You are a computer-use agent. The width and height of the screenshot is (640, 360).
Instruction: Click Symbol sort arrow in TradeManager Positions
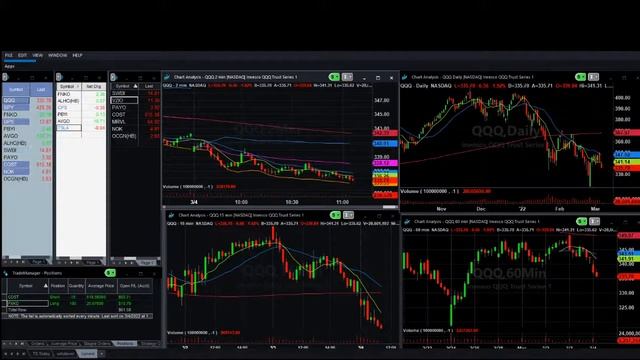45,286
